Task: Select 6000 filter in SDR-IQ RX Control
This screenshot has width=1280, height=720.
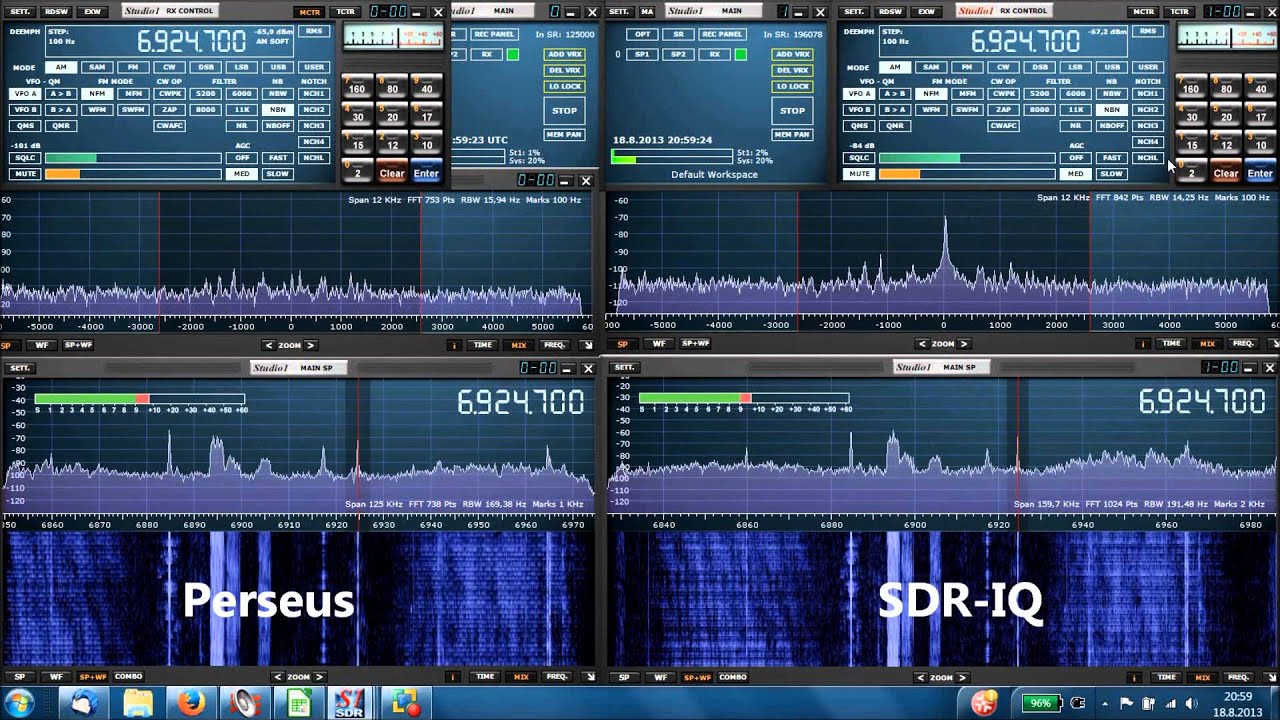Action: (x=1075, y=94)
